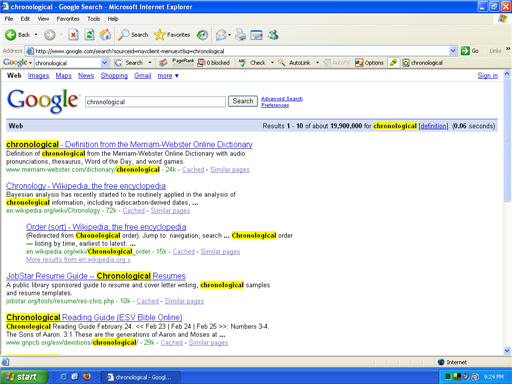Expand the 'more' services dropdown
The height and width of the screenshot is (384, 512).
point(168,76)
